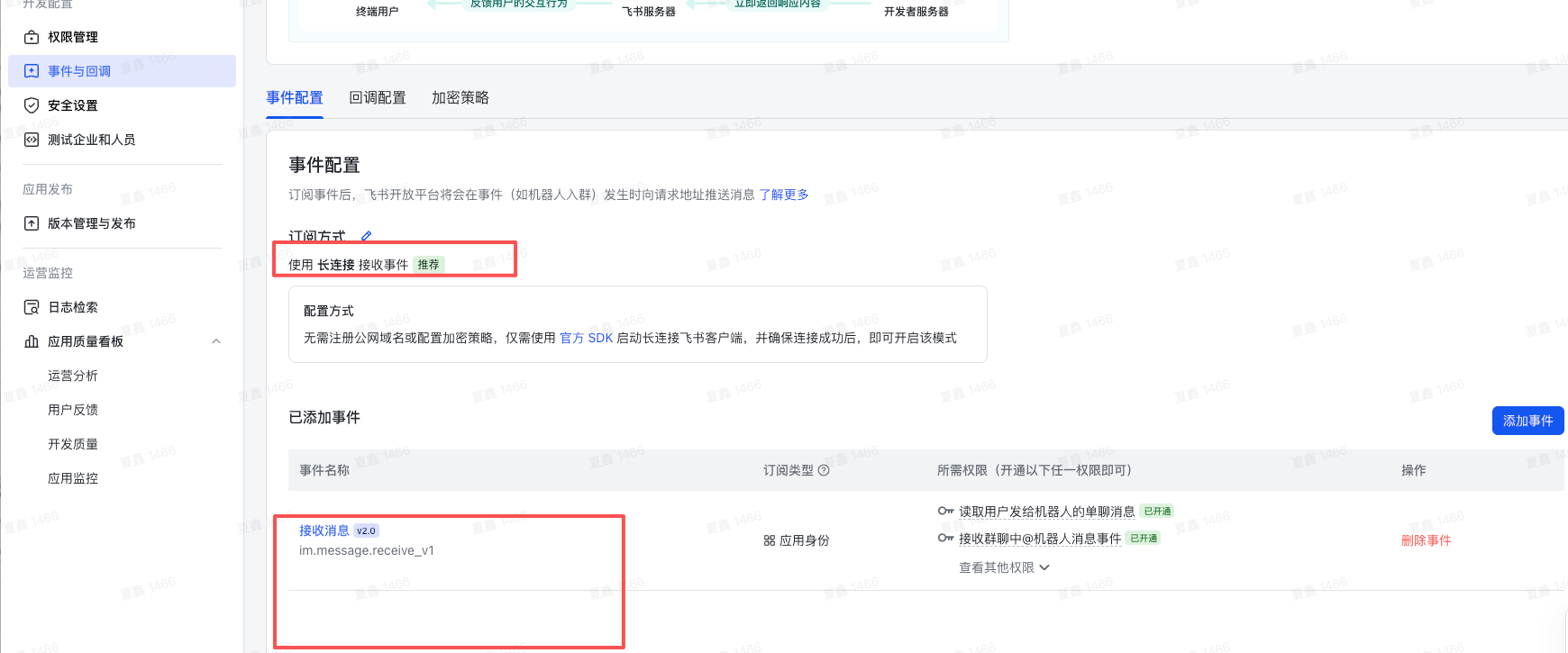The width and height of the screenshot is (1568, 653).
Task: Click the 安全设置 shield icon
Action: 32,105
